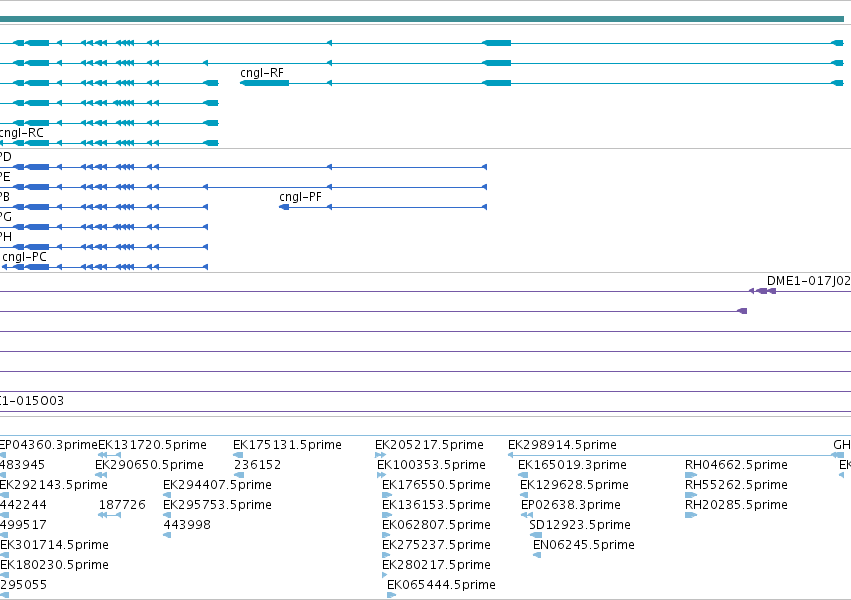
Task: Open EST EK295753.5prime
Action: pyautogui.click(x=217, y=505)
